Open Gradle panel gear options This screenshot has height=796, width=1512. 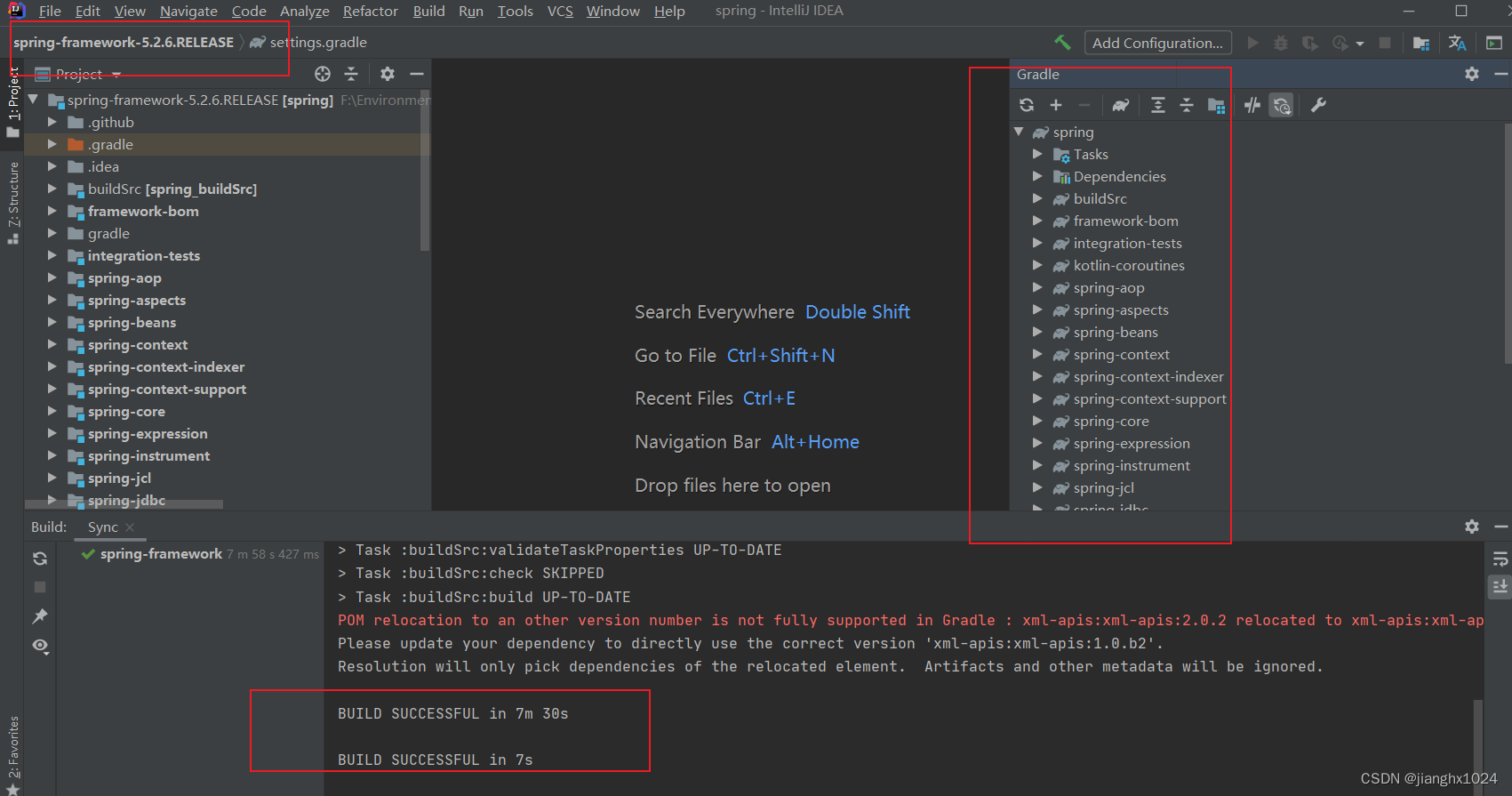point(1472,74)
